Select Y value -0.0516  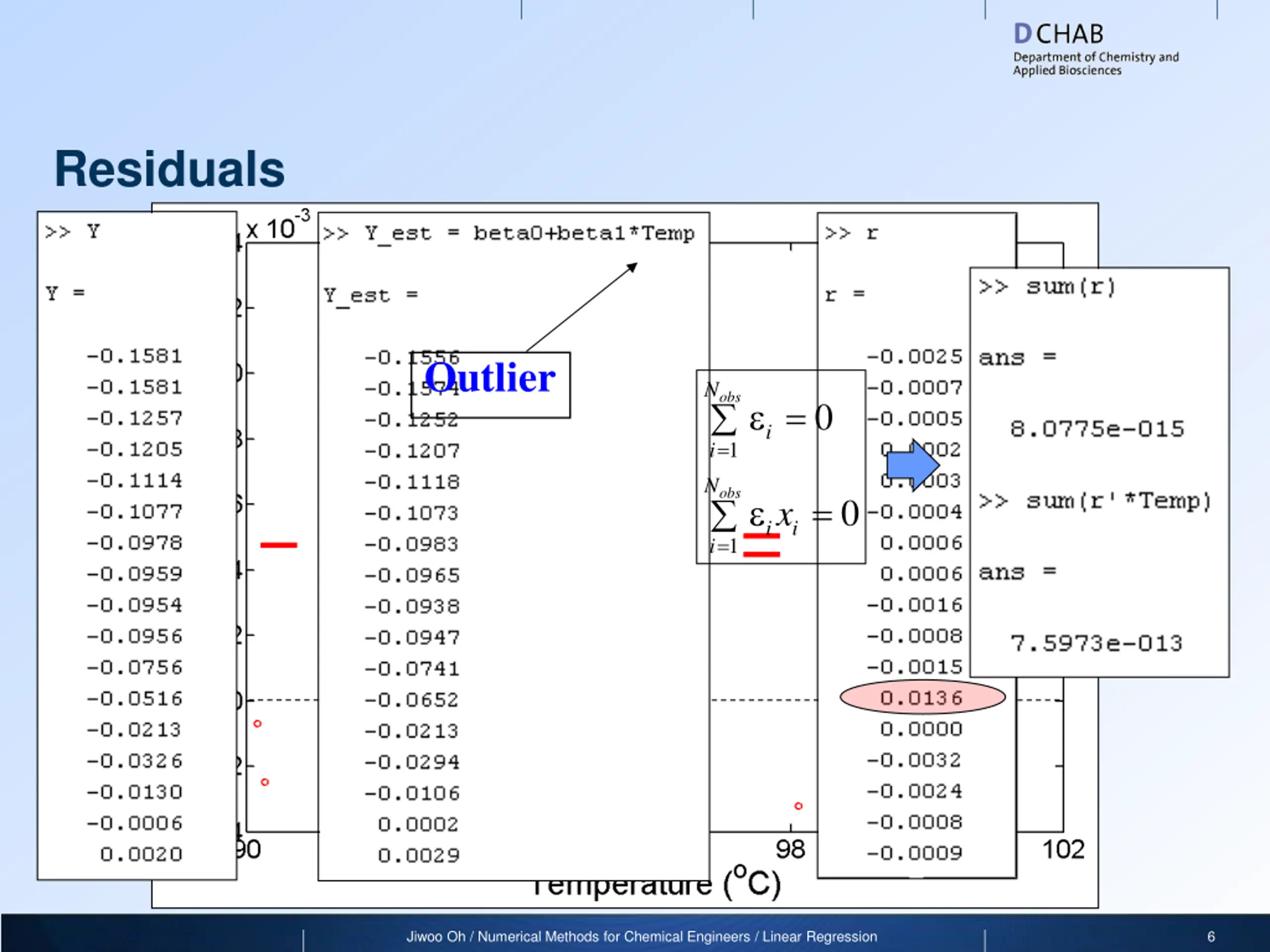tap(134, 698)
